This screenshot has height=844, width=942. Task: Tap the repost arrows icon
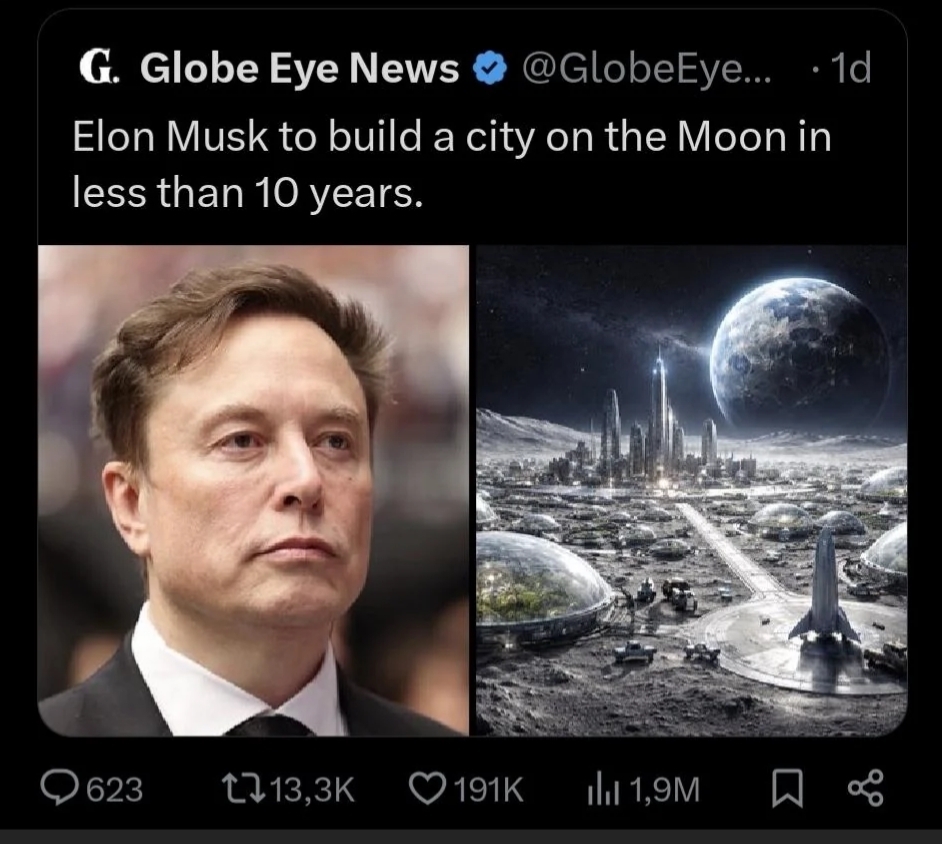click(x=243, y=790)
